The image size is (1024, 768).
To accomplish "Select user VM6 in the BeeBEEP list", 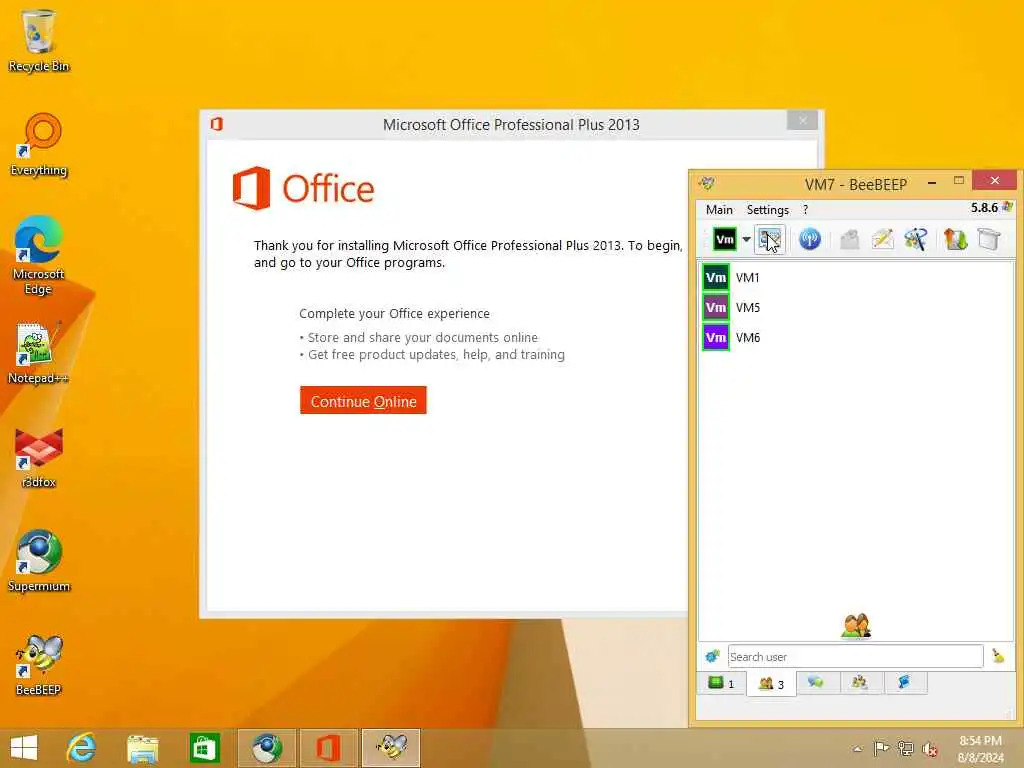I will point(856,338).
